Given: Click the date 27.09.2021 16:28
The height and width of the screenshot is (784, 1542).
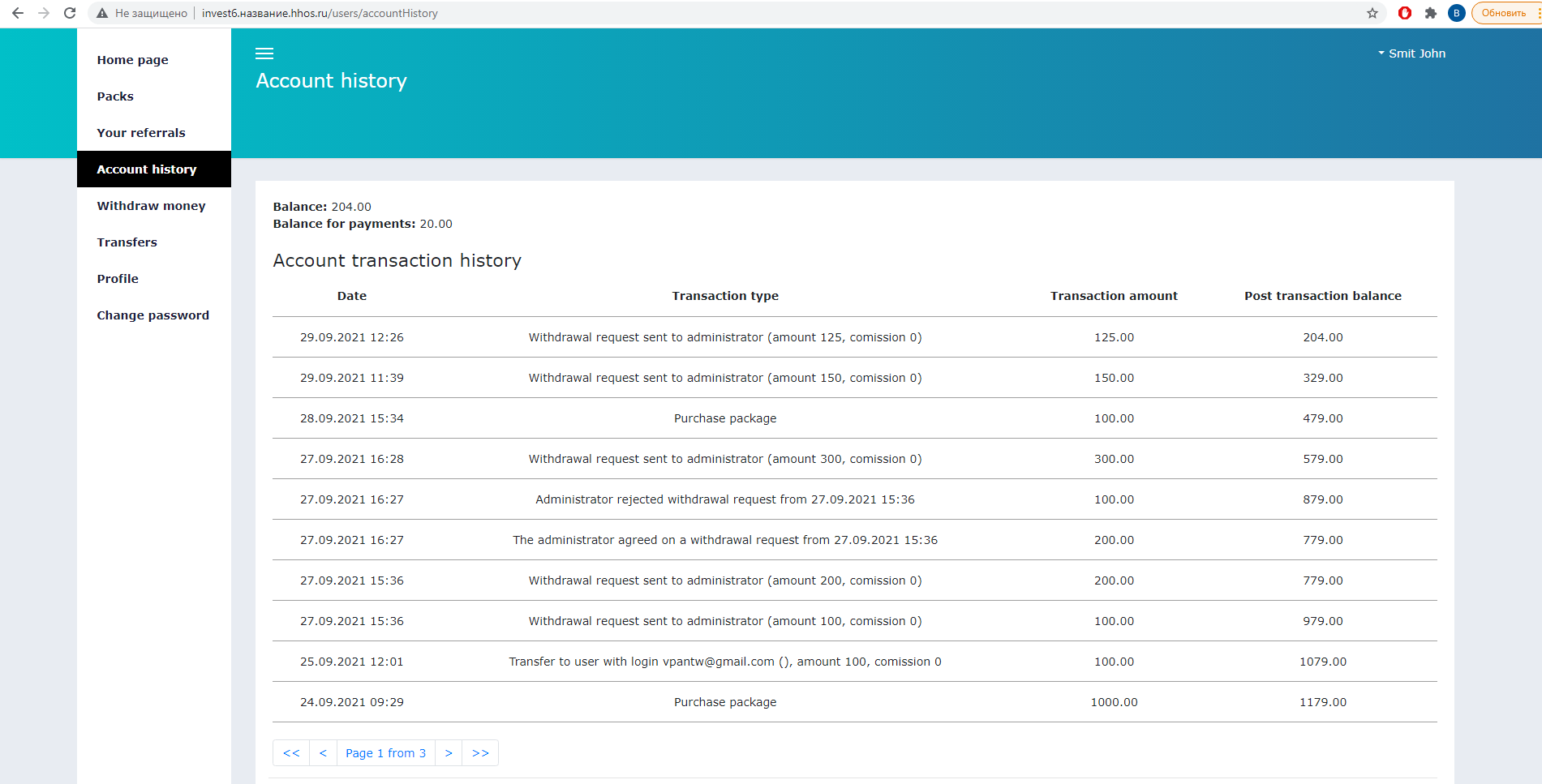Looking at the screenshot, I should pos(352,459).
